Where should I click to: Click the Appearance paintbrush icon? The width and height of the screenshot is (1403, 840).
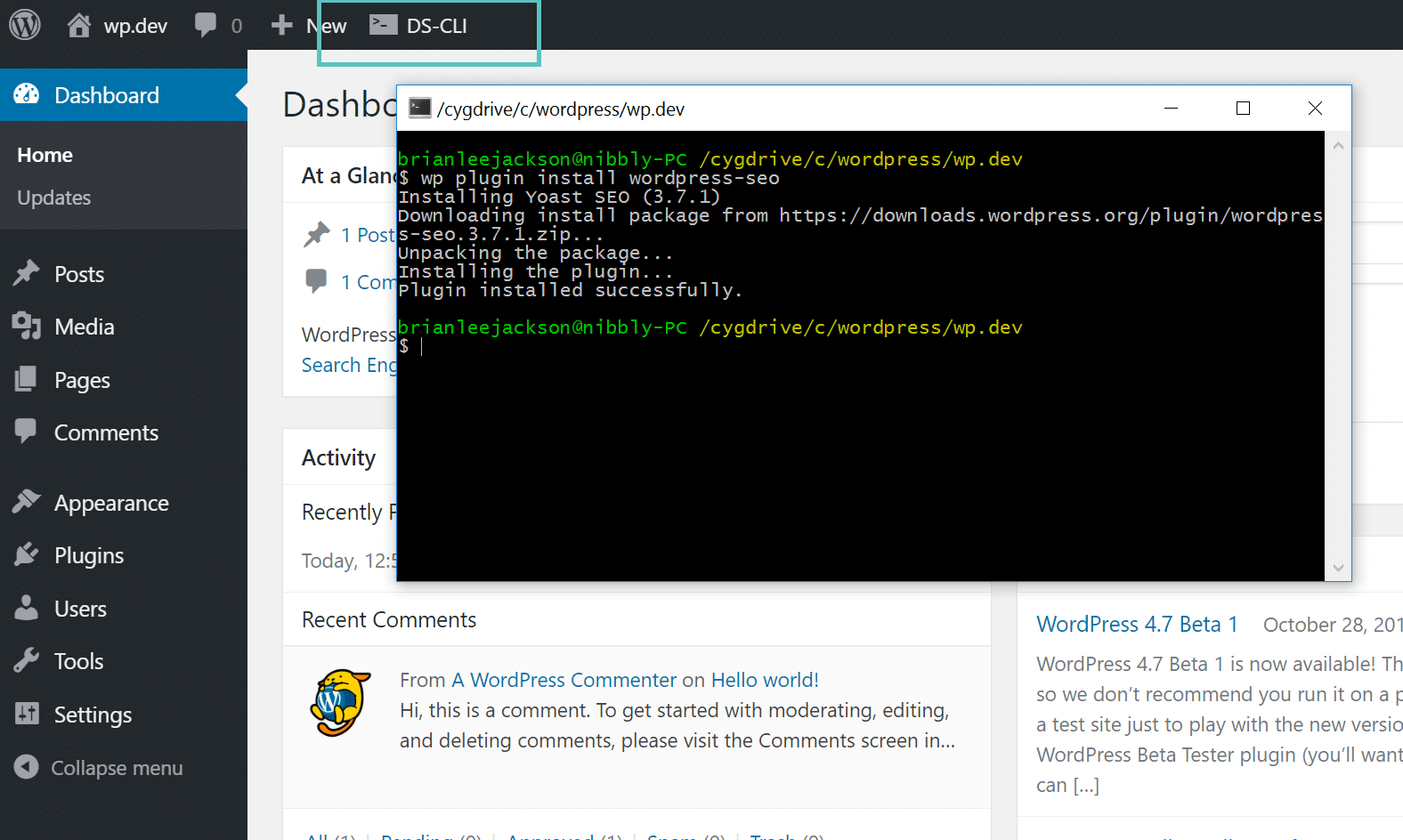pos(27,502)
